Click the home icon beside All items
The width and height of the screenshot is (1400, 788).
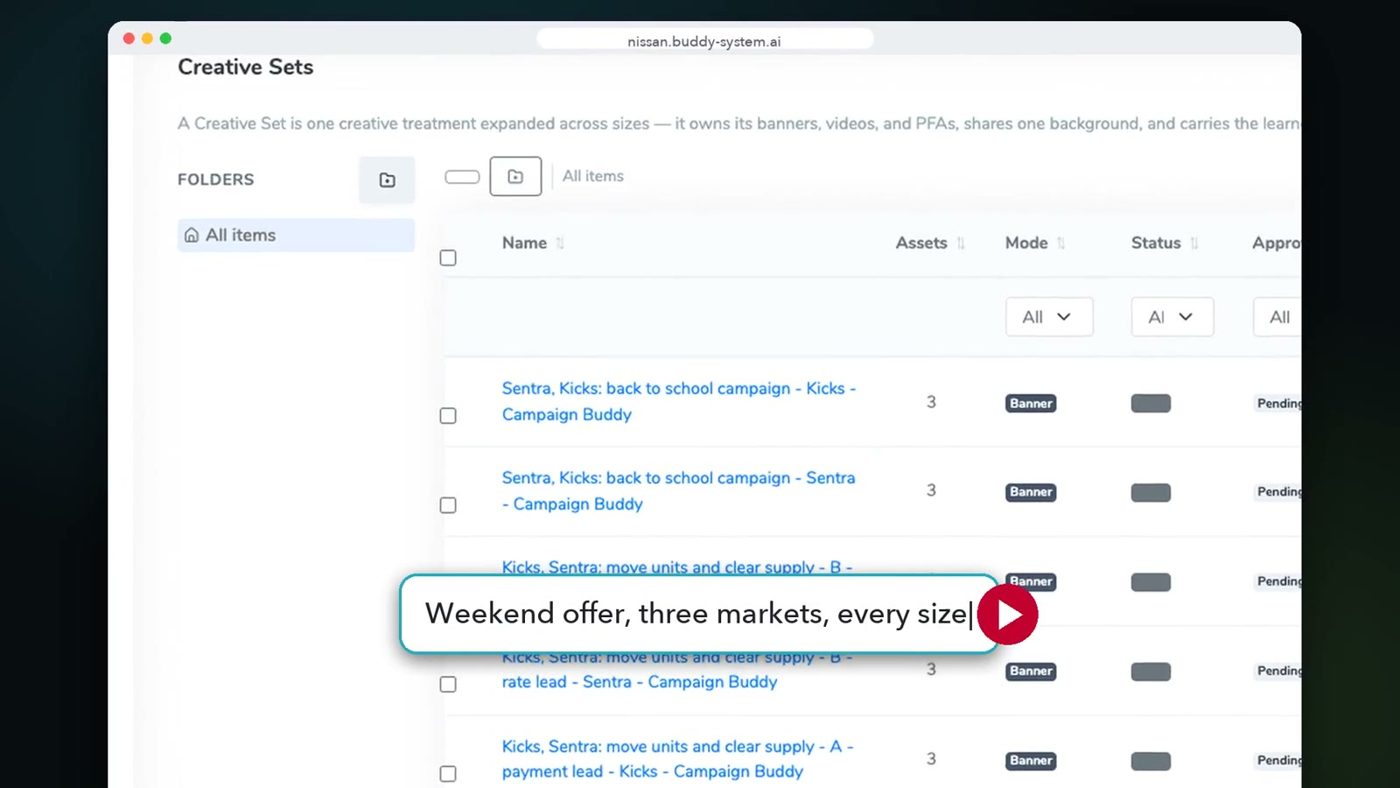191,236
